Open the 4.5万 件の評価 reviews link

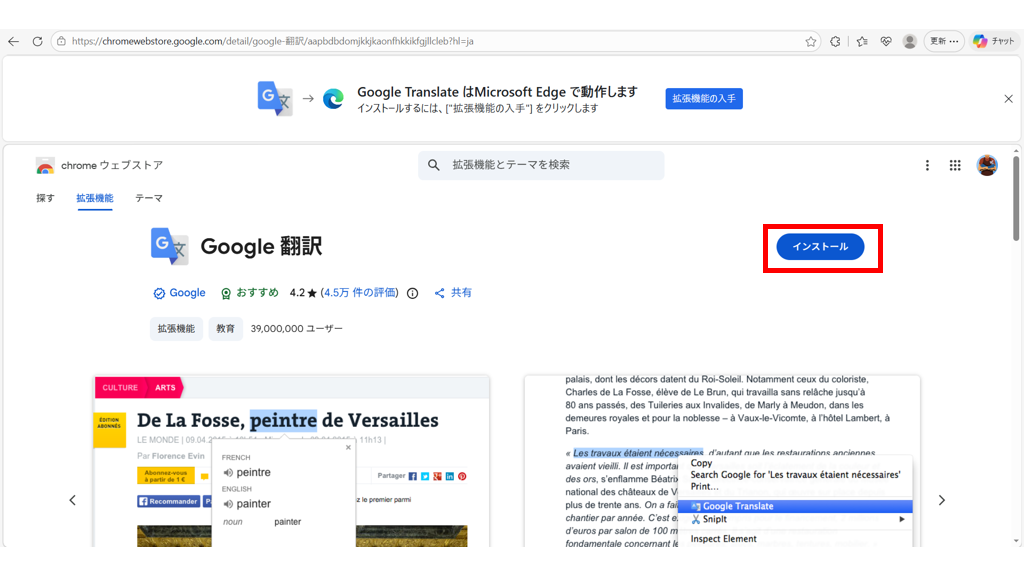point(360,293)
